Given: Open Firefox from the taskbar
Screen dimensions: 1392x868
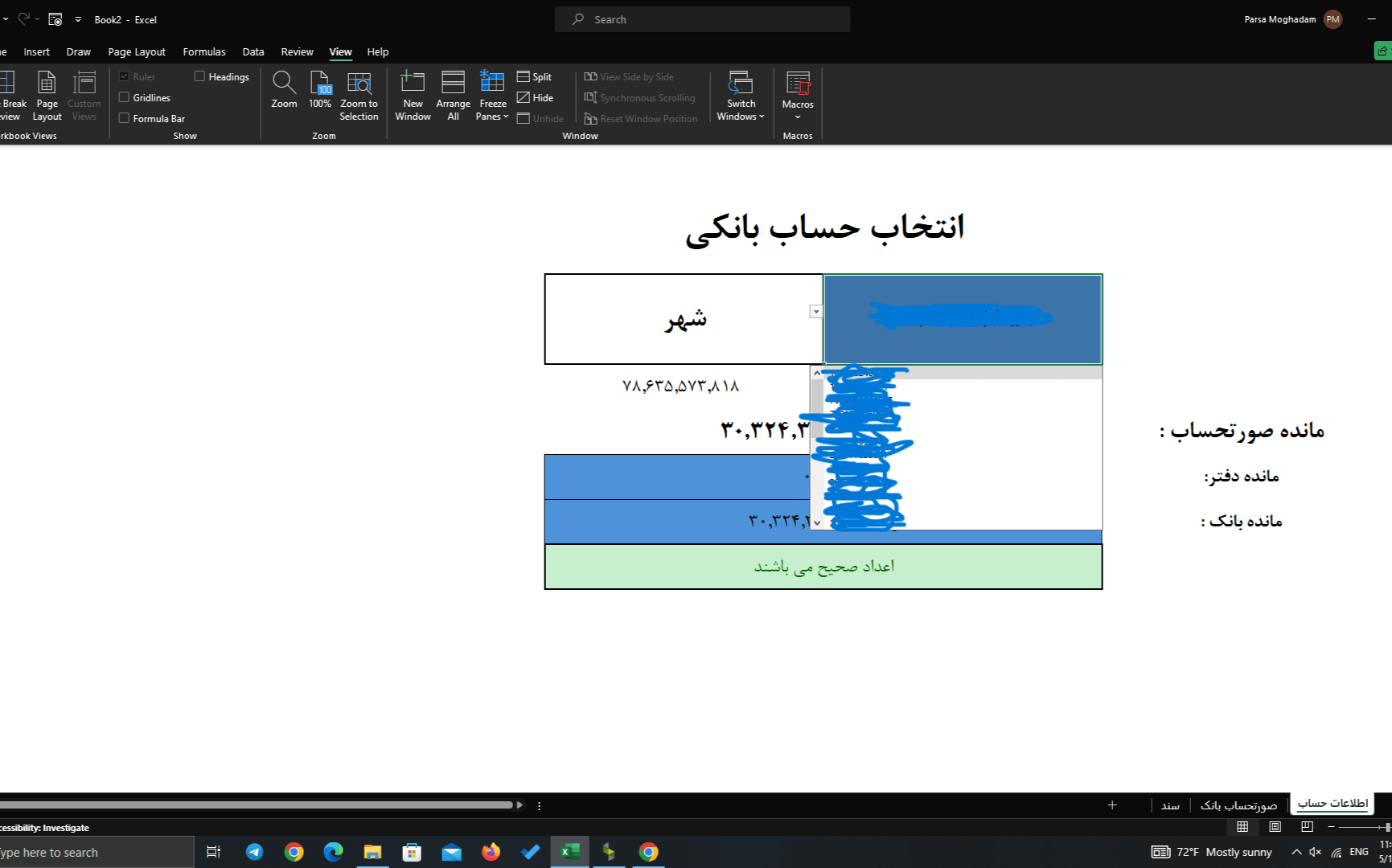Looking at the screenshot, I should click(x=491, y=852).
